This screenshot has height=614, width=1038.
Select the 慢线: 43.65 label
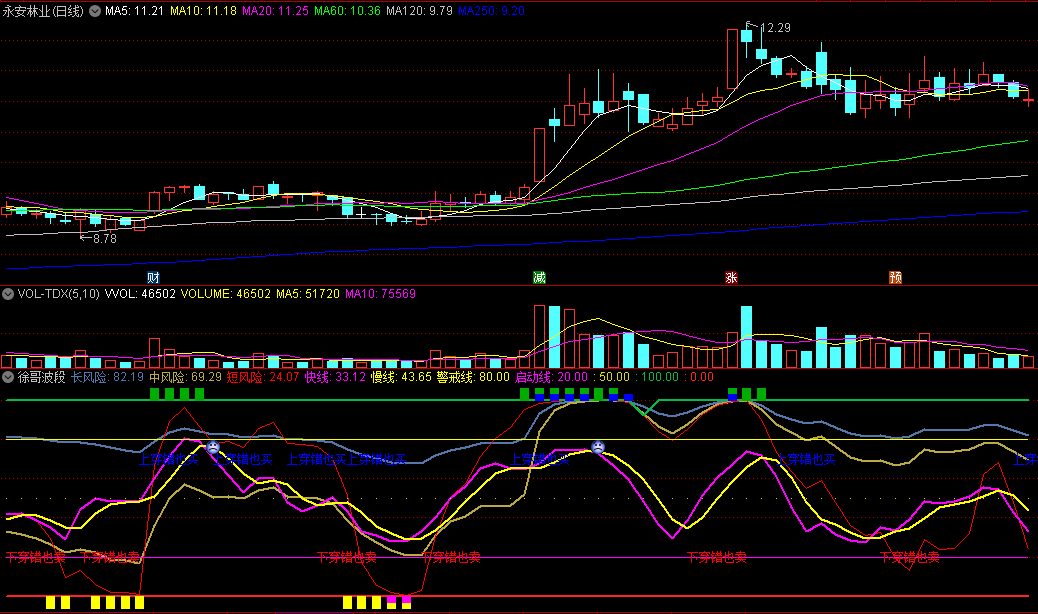[x=401, y=377]
